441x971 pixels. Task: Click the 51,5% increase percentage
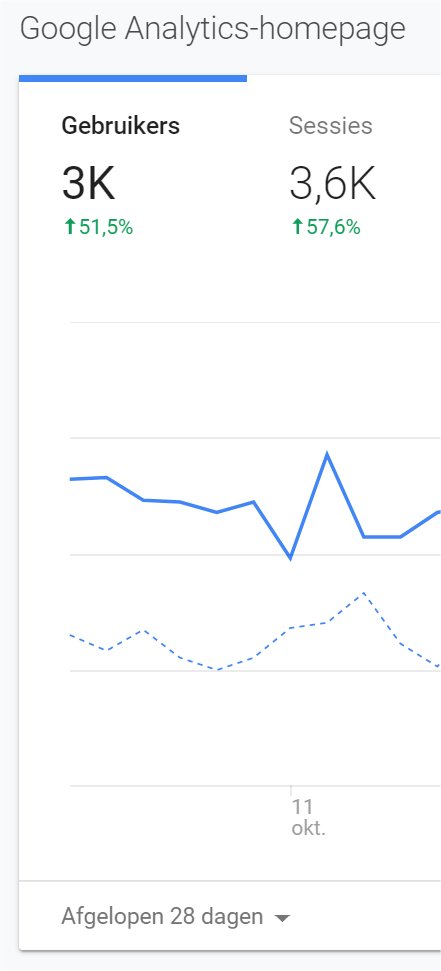105,228
